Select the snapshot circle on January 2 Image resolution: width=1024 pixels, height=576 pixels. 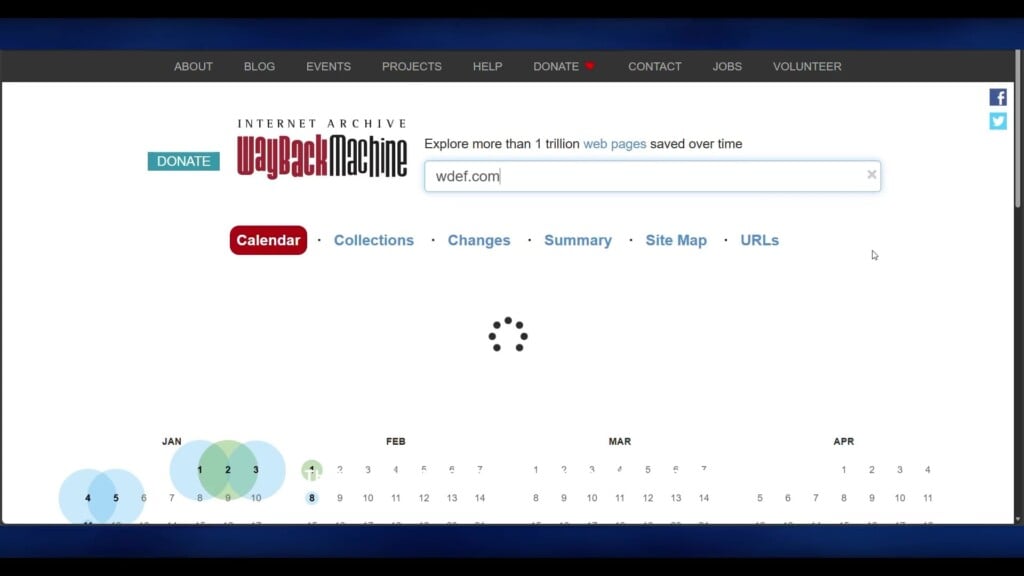pos(227,469)
